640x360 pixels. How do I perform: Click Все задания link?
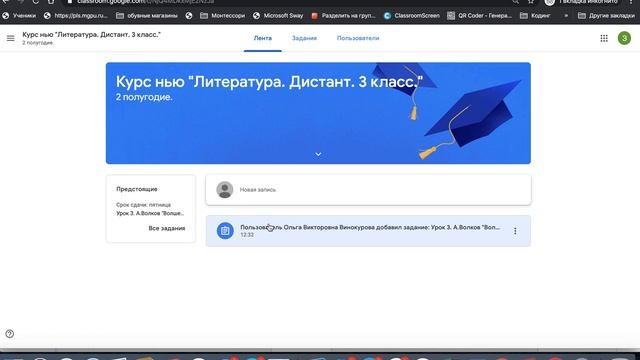[x=167, y=229]
